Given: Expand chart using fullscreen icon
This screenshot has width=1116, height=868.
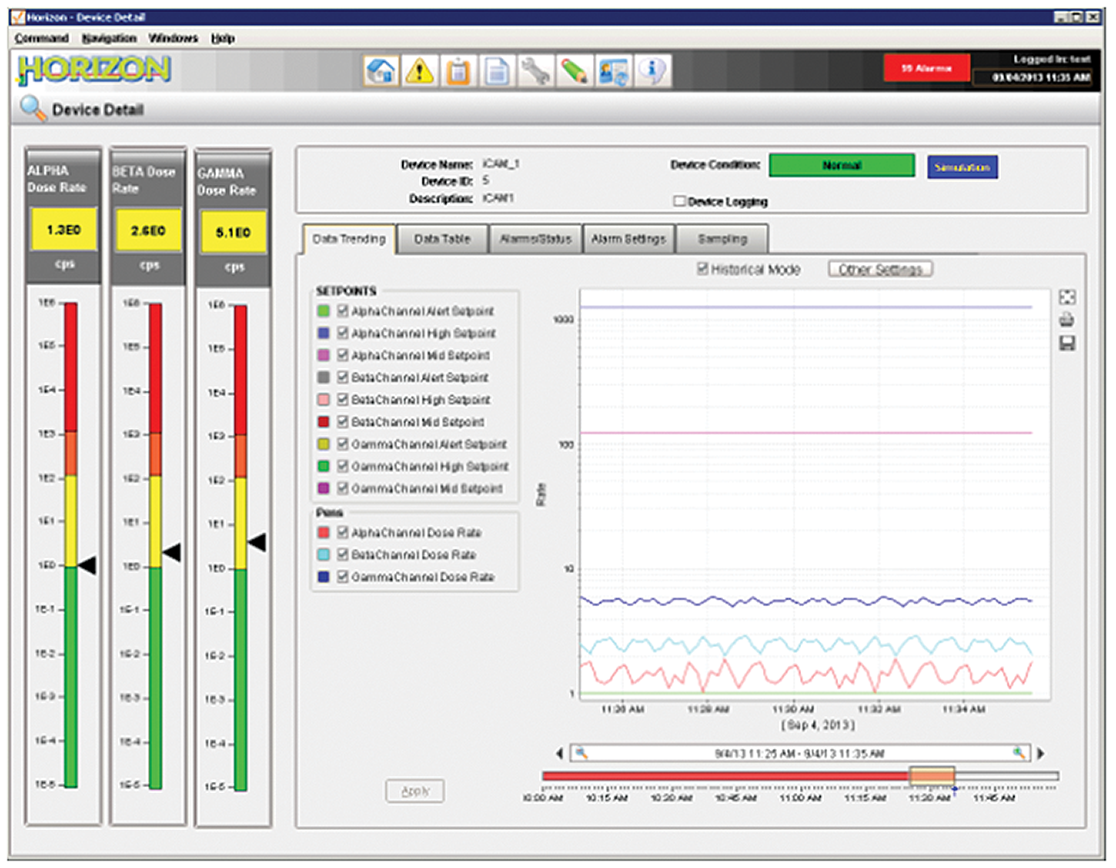Looking at the screenshot, I should point(1067,297).
